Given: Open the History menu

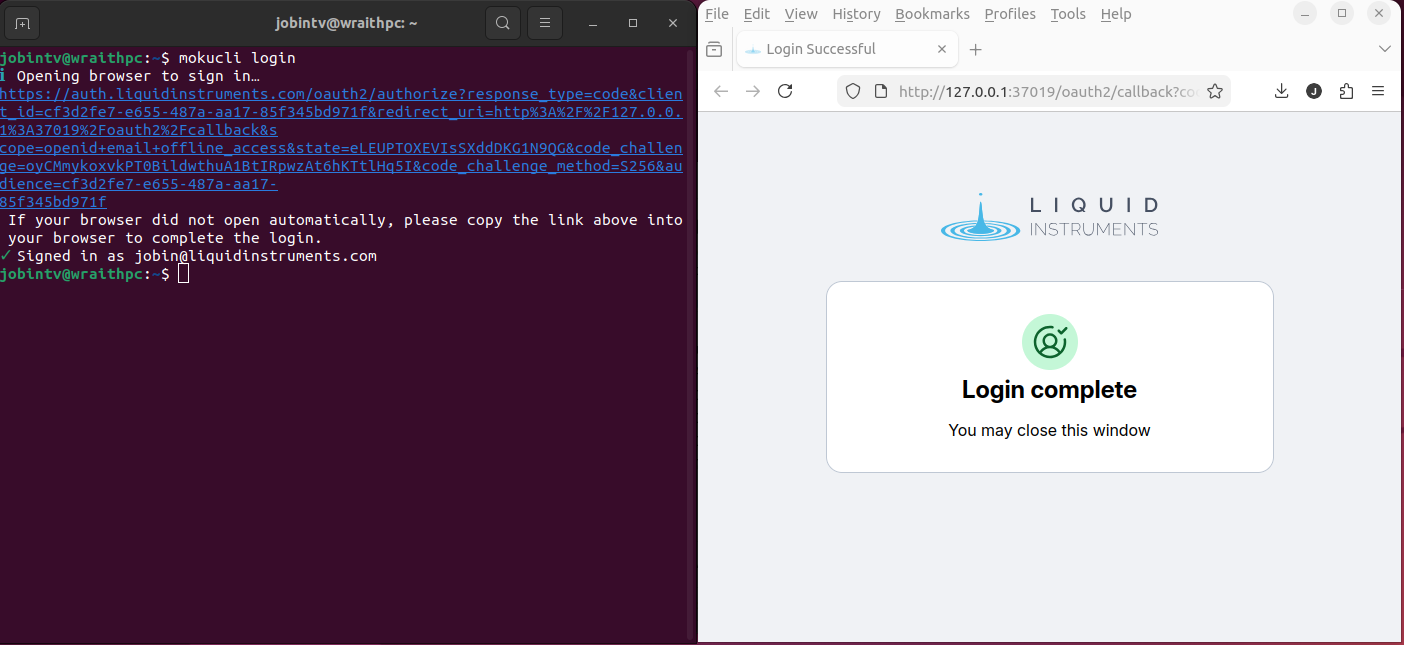Looking at the screenshot, I should click(x=856, y=14).
